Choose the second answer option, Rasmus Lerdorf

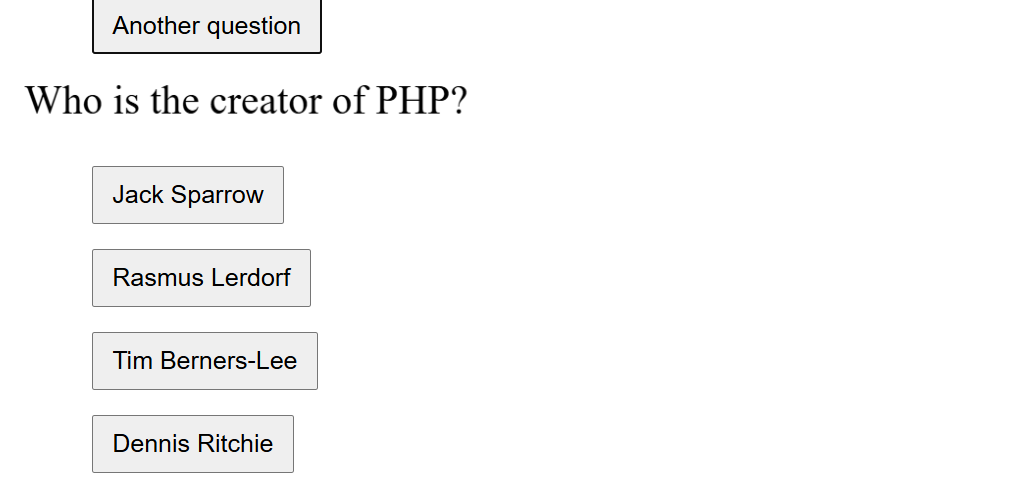click(202, 278)
